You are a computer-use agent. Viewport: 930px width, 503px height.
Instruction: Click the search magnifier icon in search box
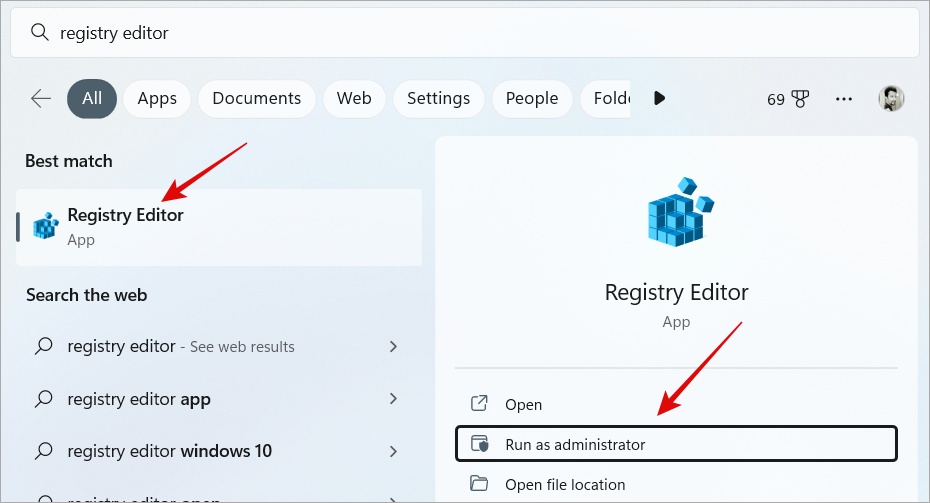39,32
